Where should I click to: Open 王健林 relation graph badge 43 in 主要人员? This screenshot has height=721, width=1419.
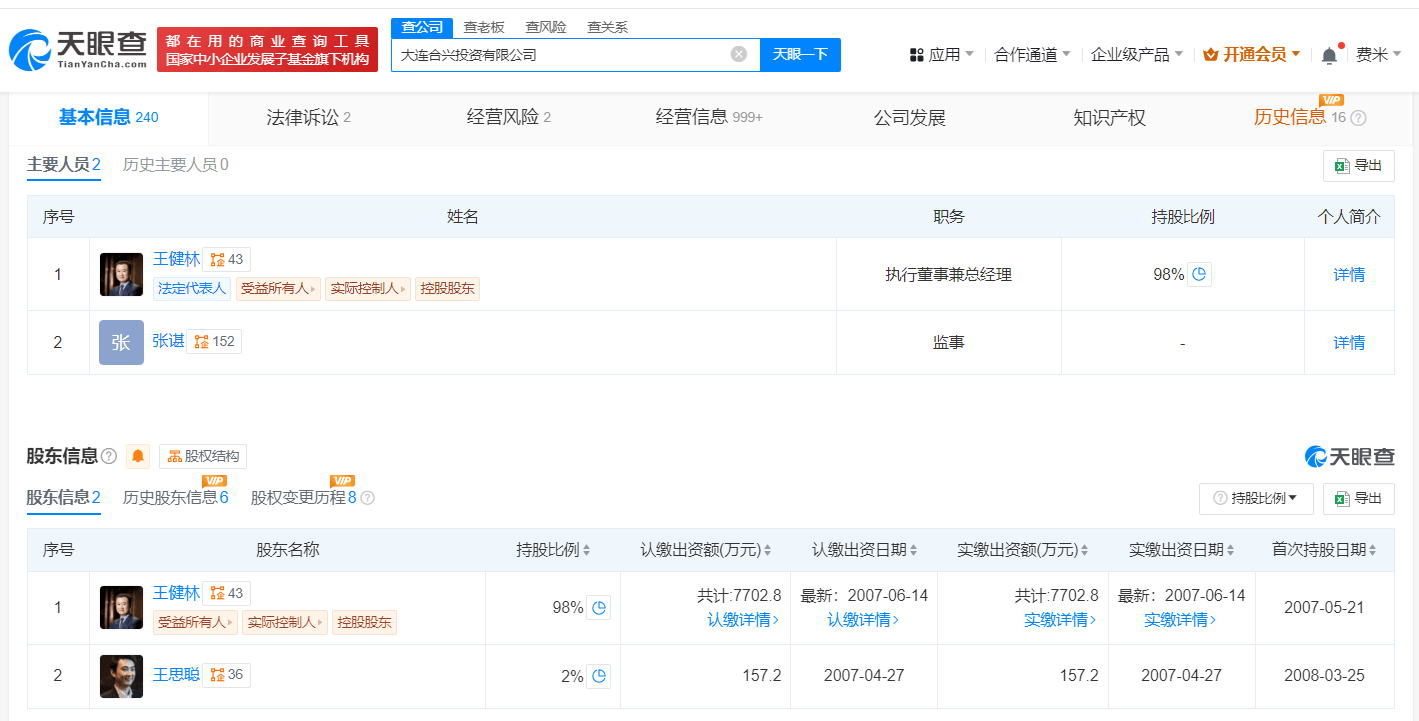[226, 259]
